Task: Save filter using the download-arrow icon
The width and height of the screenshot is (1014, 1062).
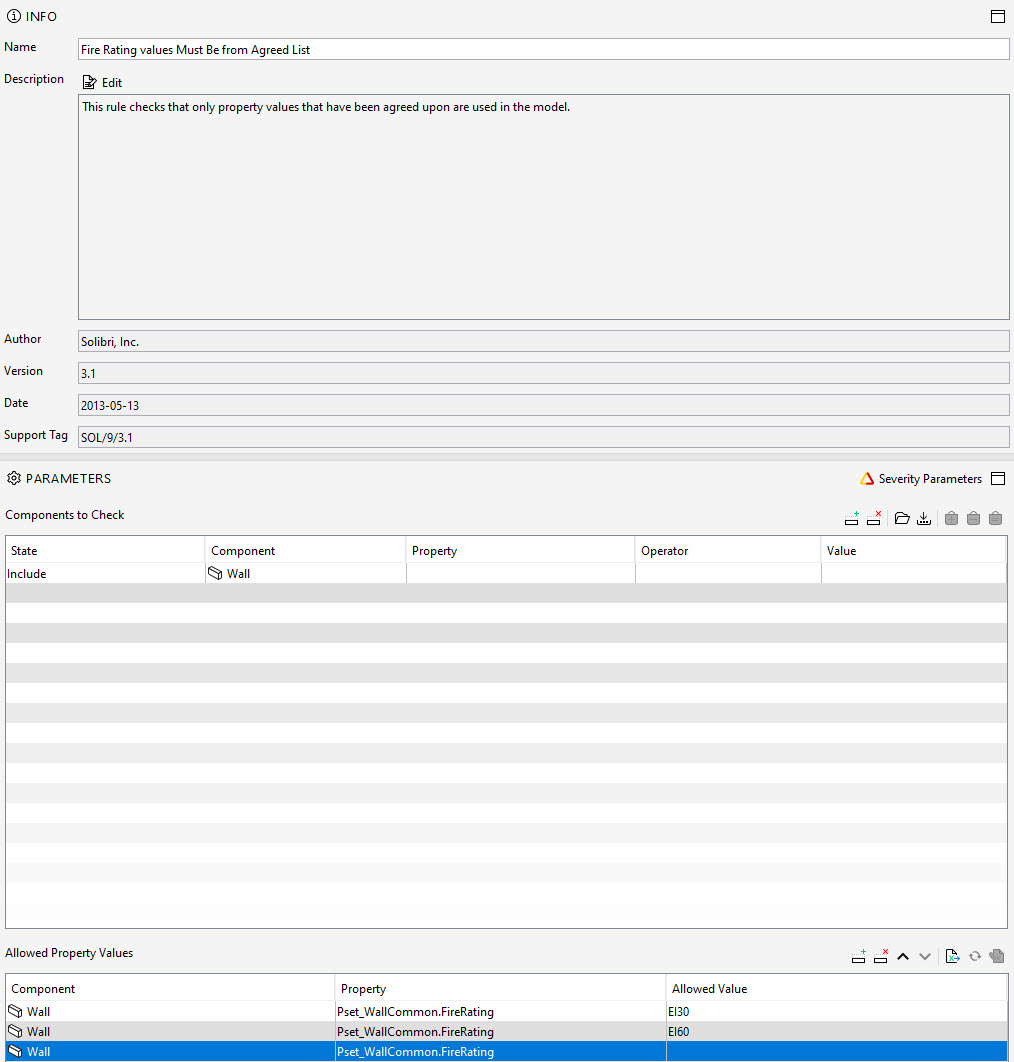Action: pos(924,518)
